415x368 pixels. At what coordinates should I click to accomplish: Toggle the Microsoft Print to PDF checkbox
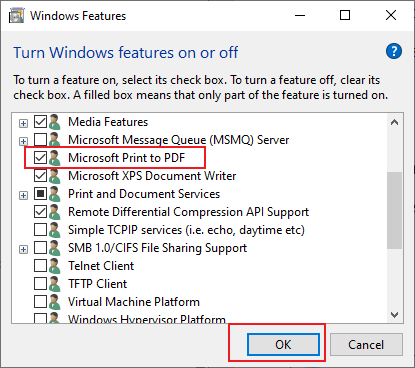click(x=40, y=158)
